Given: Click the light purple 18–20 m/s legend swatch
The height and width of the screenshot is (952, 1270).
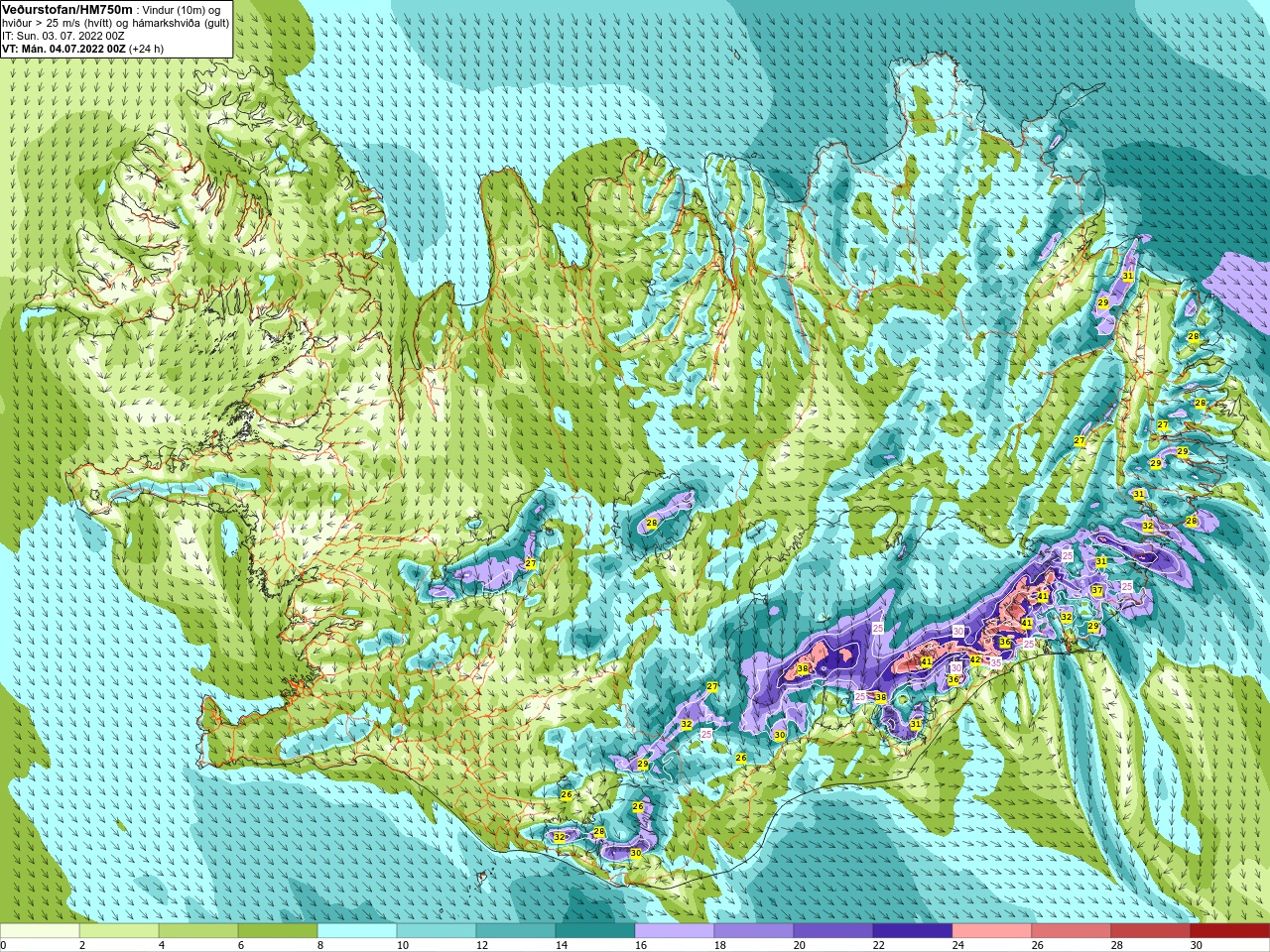Looking at the screenshot, I should tap(754, 931).
